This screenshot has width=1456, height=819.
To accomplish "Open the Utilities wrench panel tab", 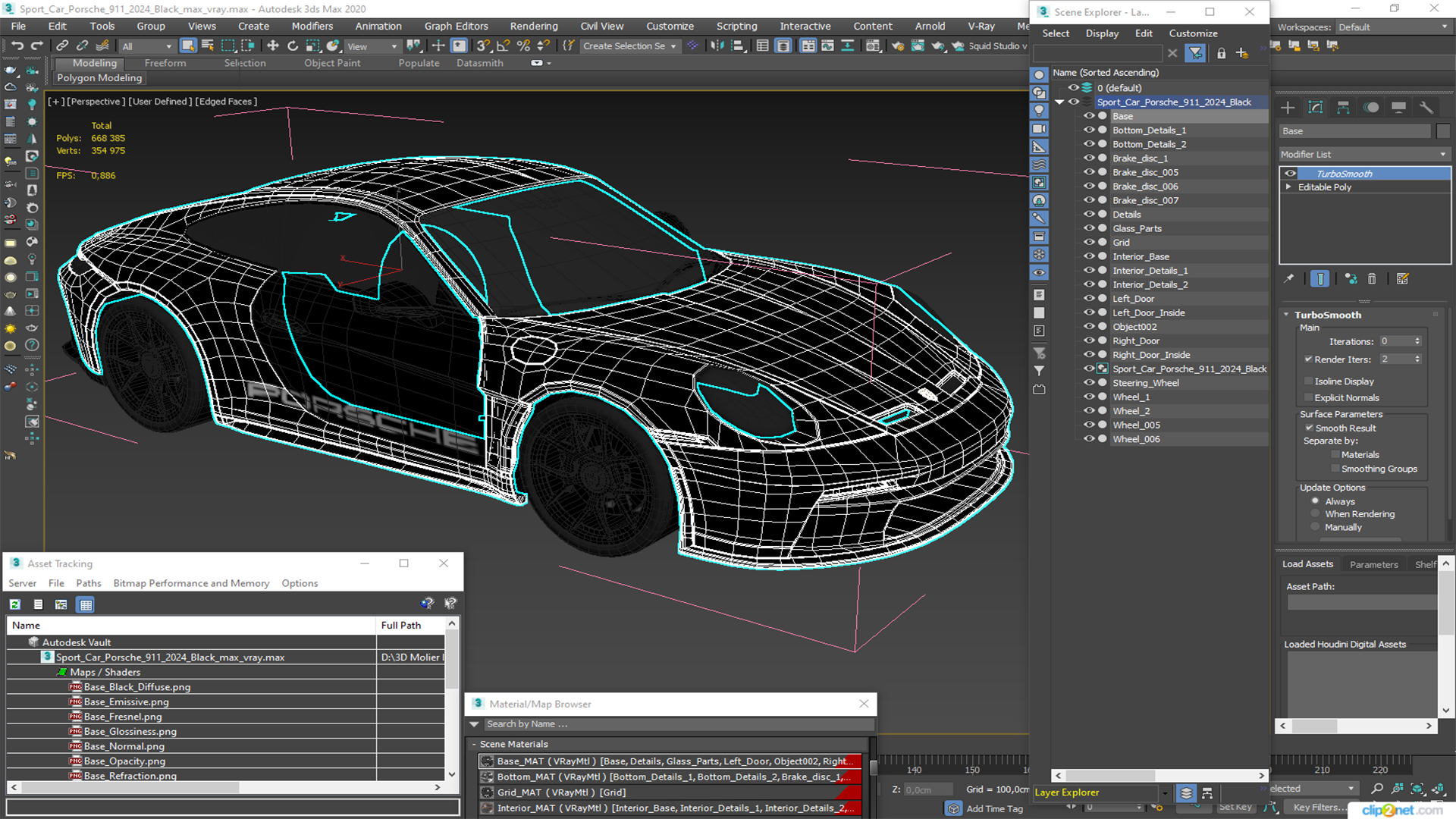I will click(1426, 108).
